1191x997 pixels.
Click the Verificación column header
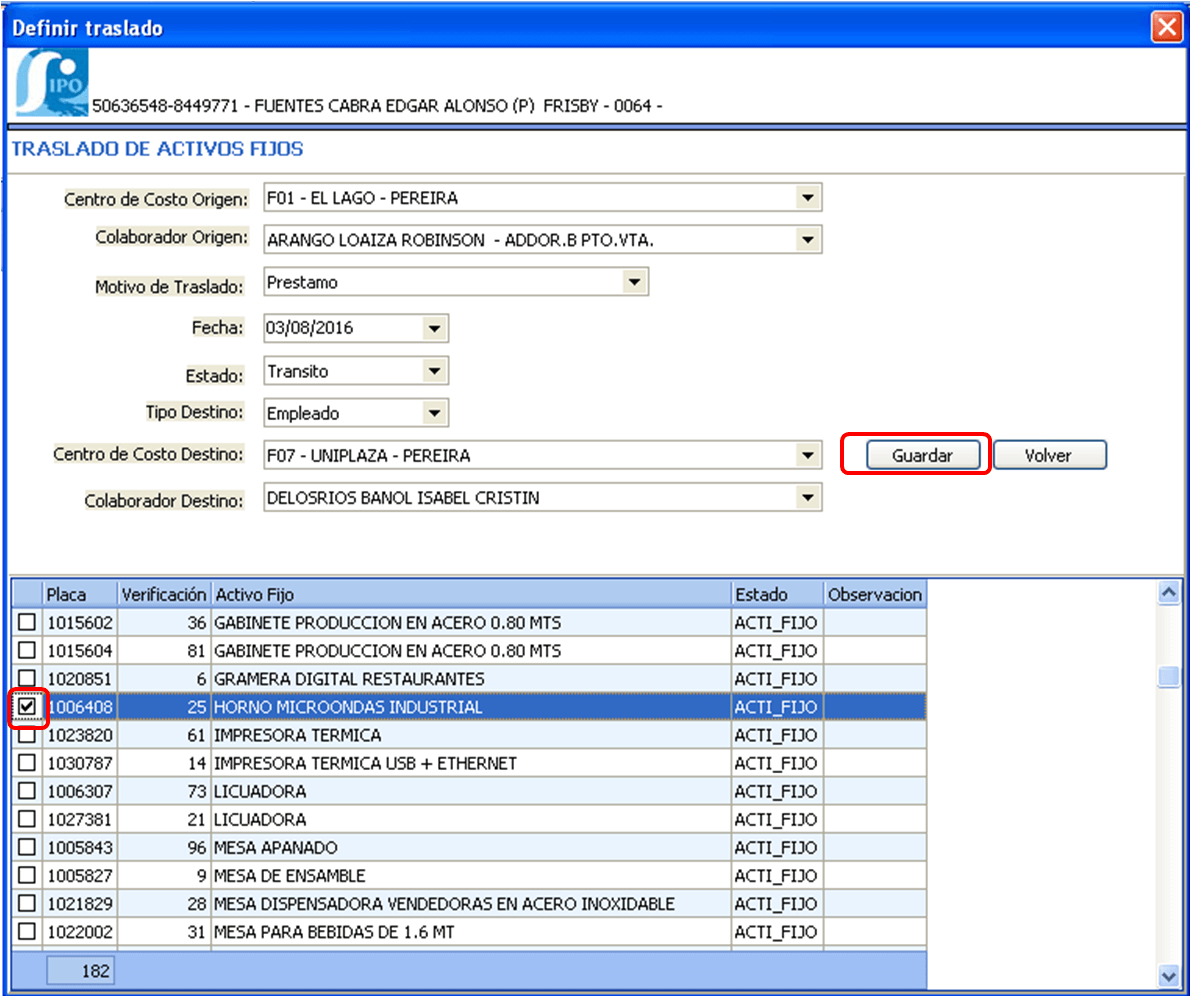click(163, 595)
